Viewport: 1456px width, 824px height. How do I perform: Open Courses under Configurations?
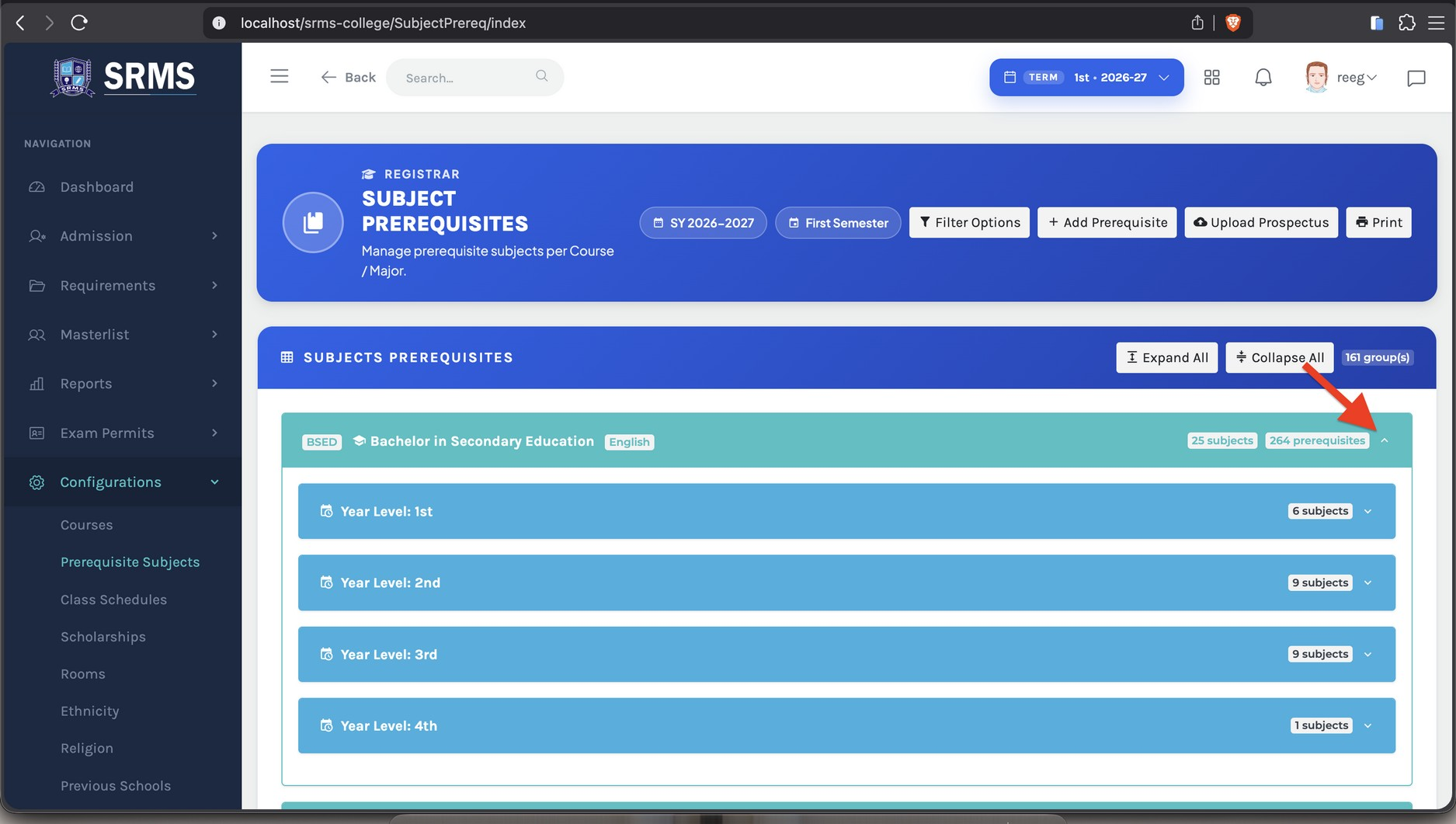[87, 525]
